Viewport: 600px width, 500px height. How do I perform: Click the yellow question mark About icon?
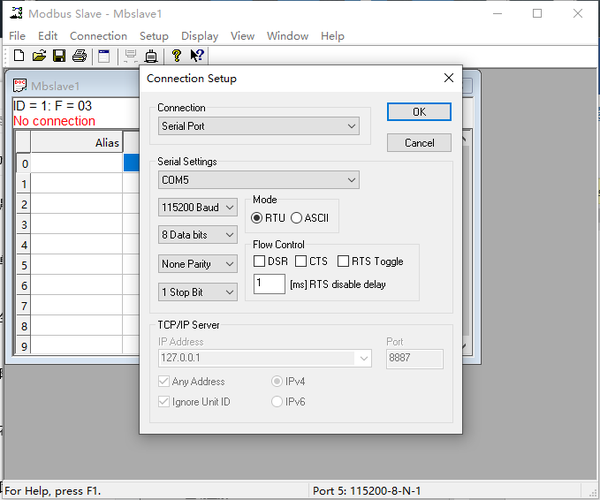(176, 56)
